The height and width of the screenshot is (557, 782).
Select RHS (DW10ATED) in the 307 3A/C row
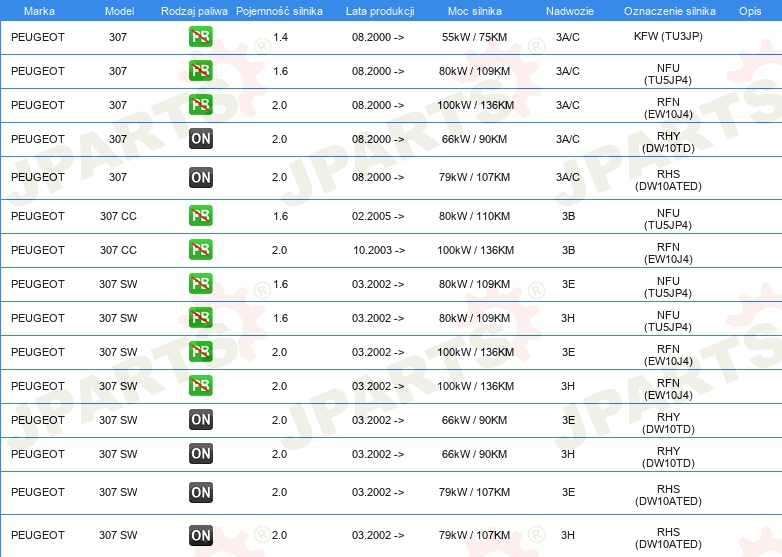(668, 180)
